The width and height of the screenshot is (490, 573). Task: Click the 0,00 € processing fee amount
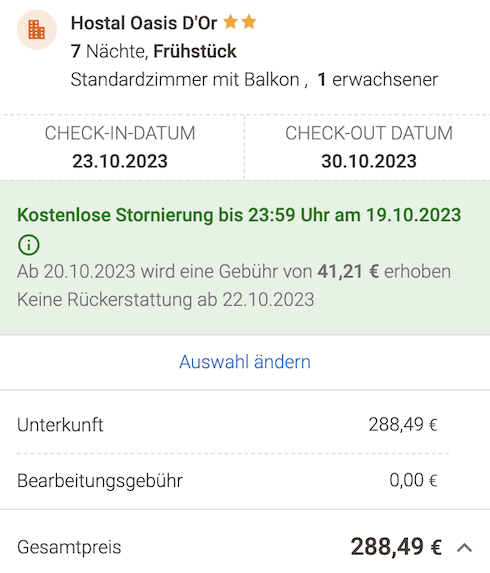(x=413, y=480)
